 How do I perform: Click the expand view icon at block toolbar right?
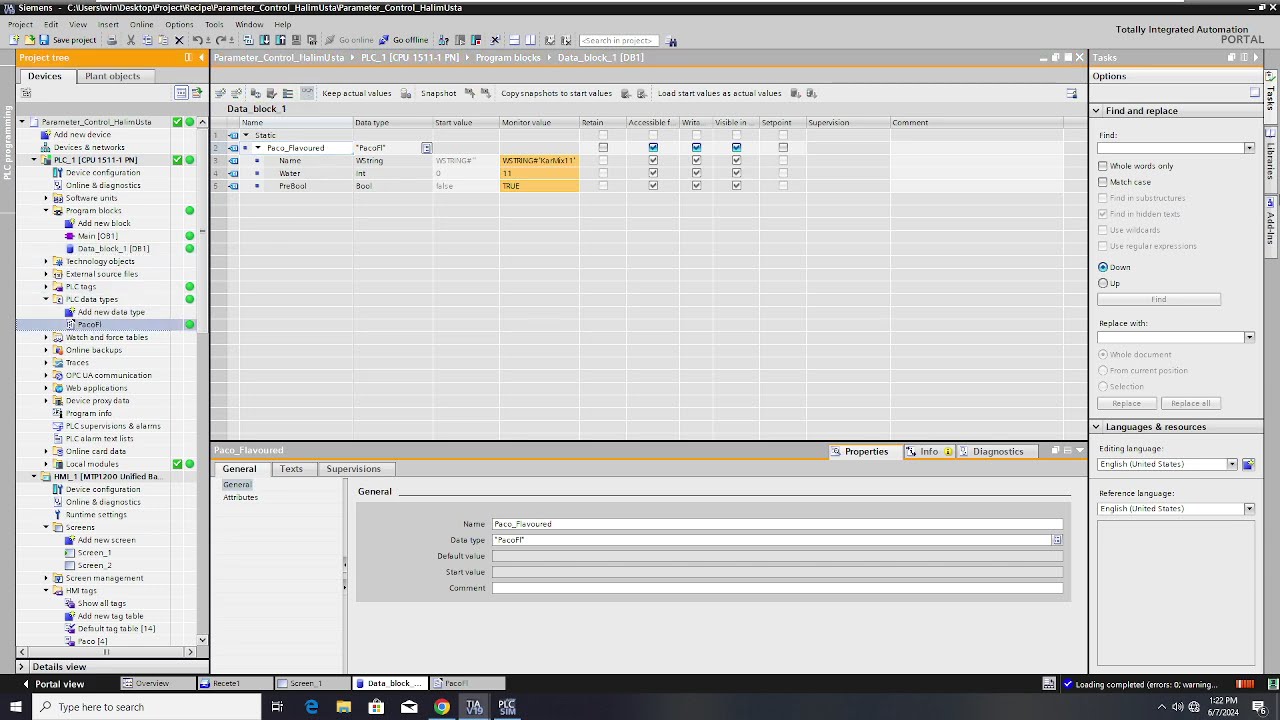point(1071,93)
